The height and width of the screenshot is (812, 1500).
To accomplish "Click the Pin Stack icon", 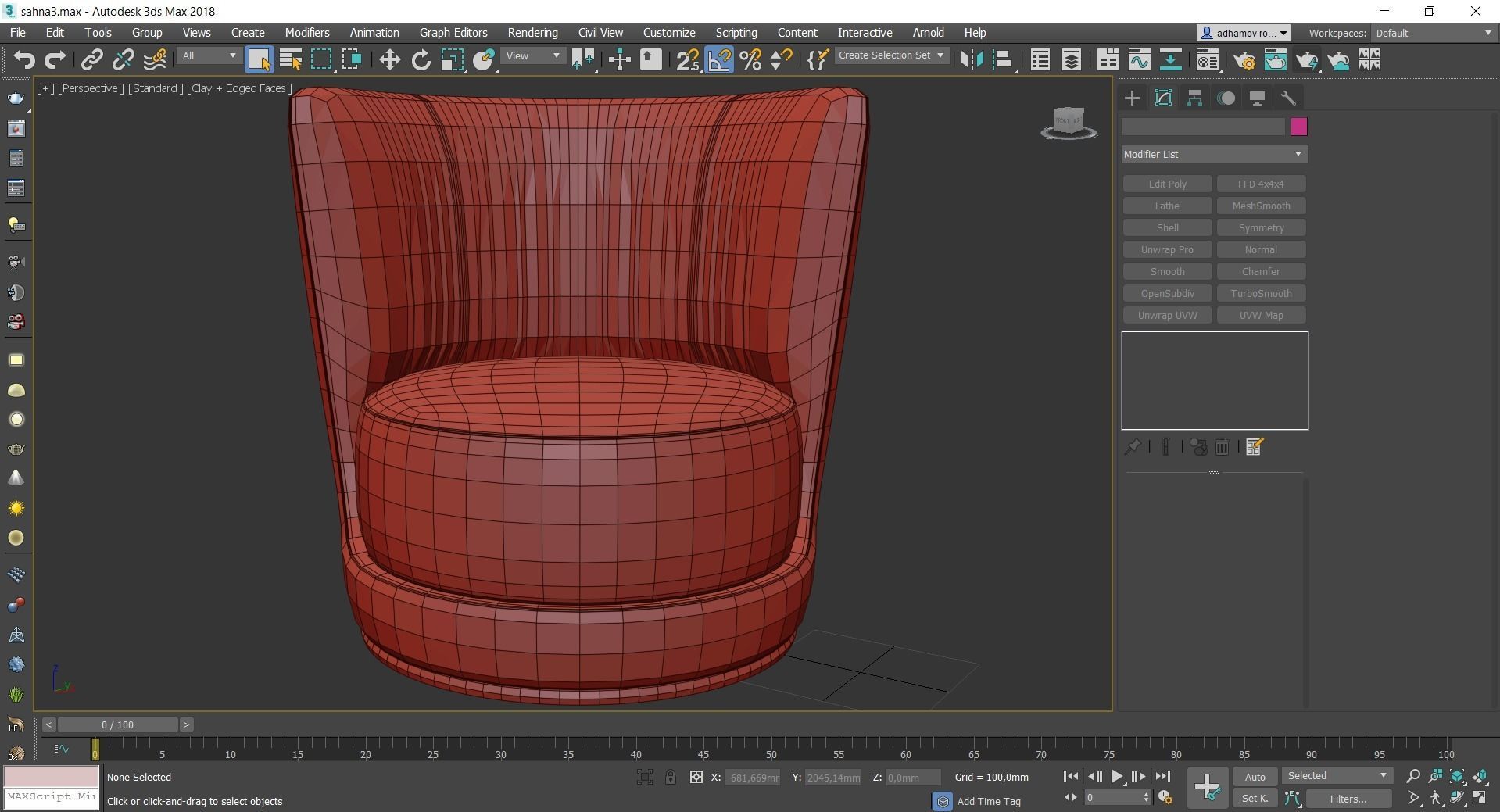I will pyautogui.click(x=1133, y=446).
